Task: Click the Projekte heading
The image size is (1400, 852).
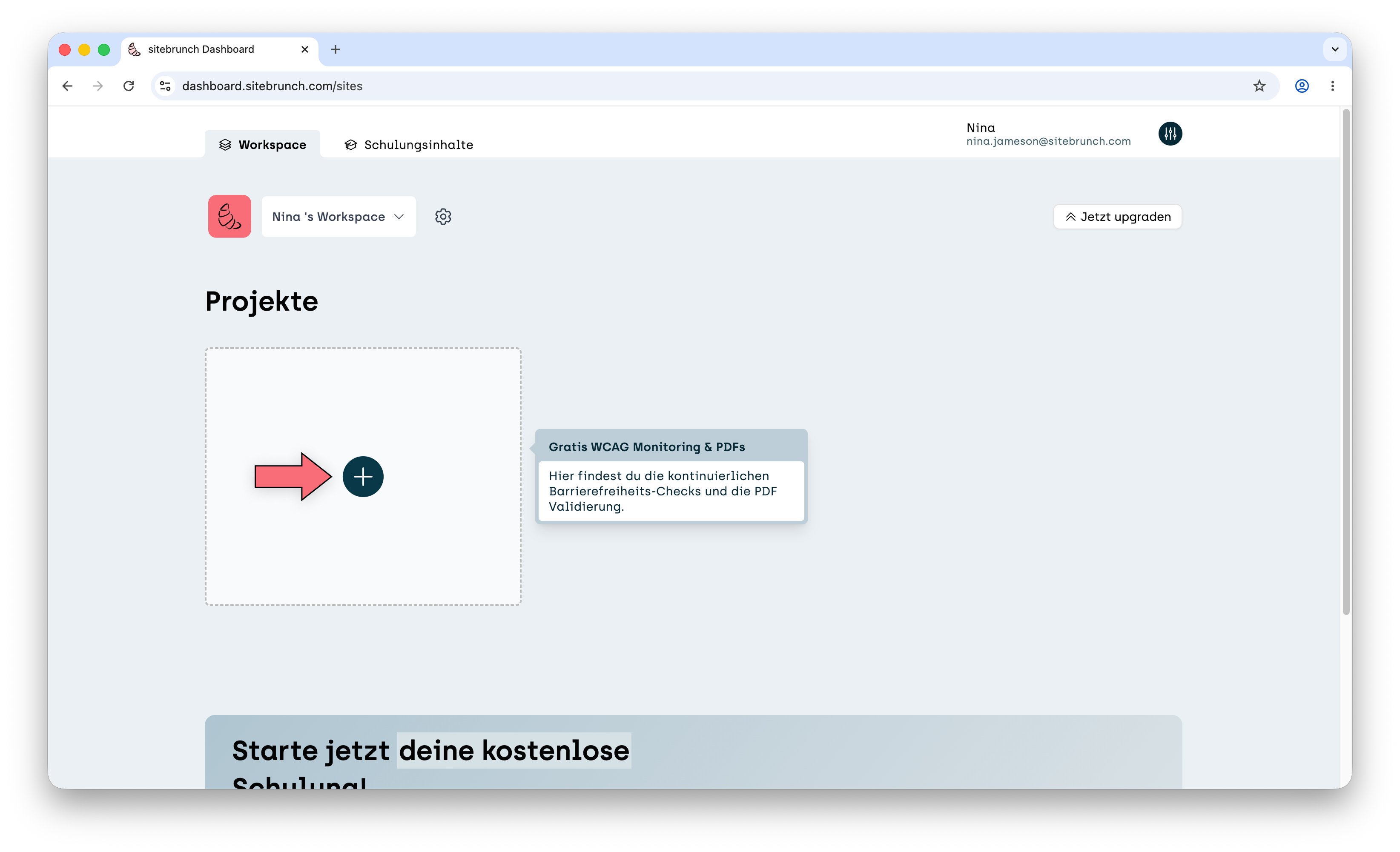Action: (x=261, y=301)
